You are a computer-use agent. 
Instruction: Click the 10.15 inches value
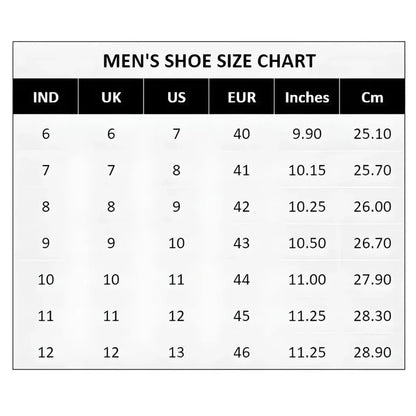coord(307,170)
